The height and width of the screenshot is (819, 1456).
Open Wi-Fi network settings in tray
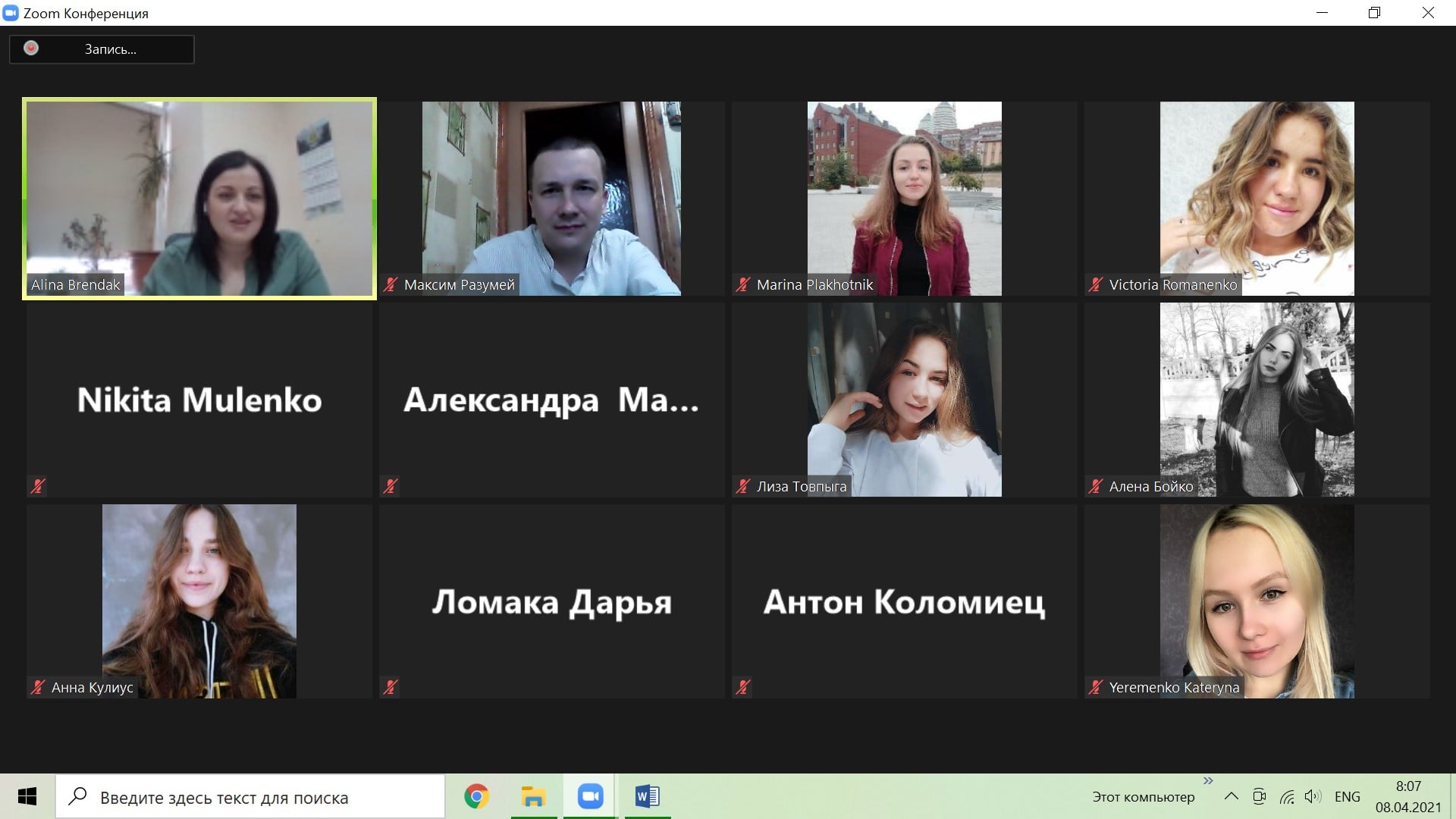point(1287,797)
